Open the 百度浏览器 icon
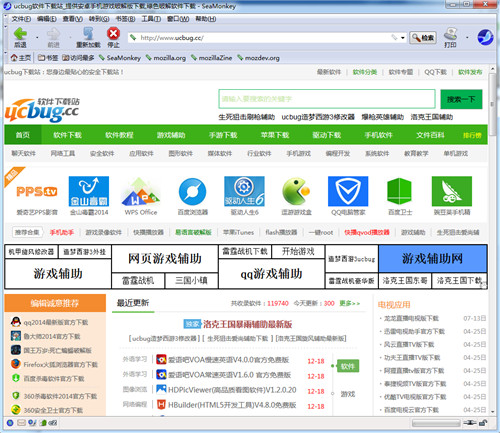The width and height of the screenshot is (500, 433). tap(192, 192)
